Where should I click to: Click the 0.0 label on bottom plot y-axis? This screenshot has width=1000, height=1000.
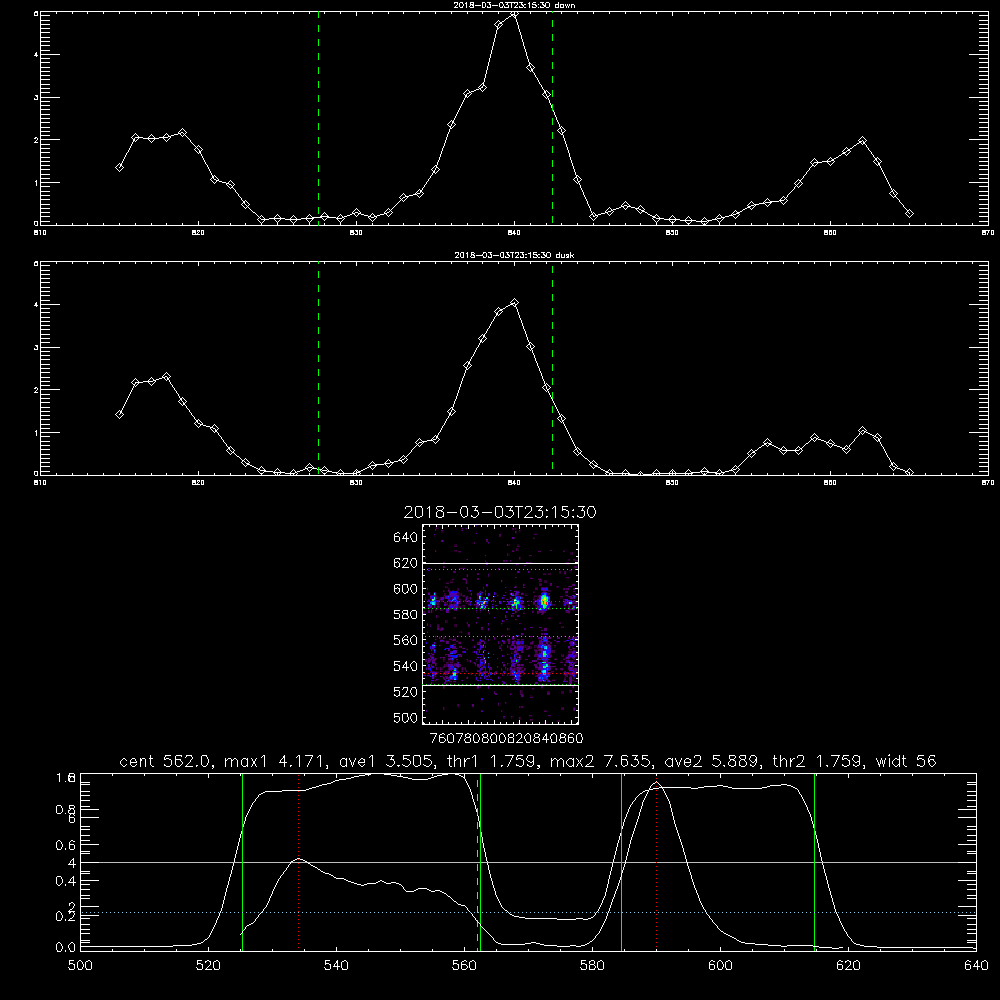pyautogui.click(x=65, y=948)
